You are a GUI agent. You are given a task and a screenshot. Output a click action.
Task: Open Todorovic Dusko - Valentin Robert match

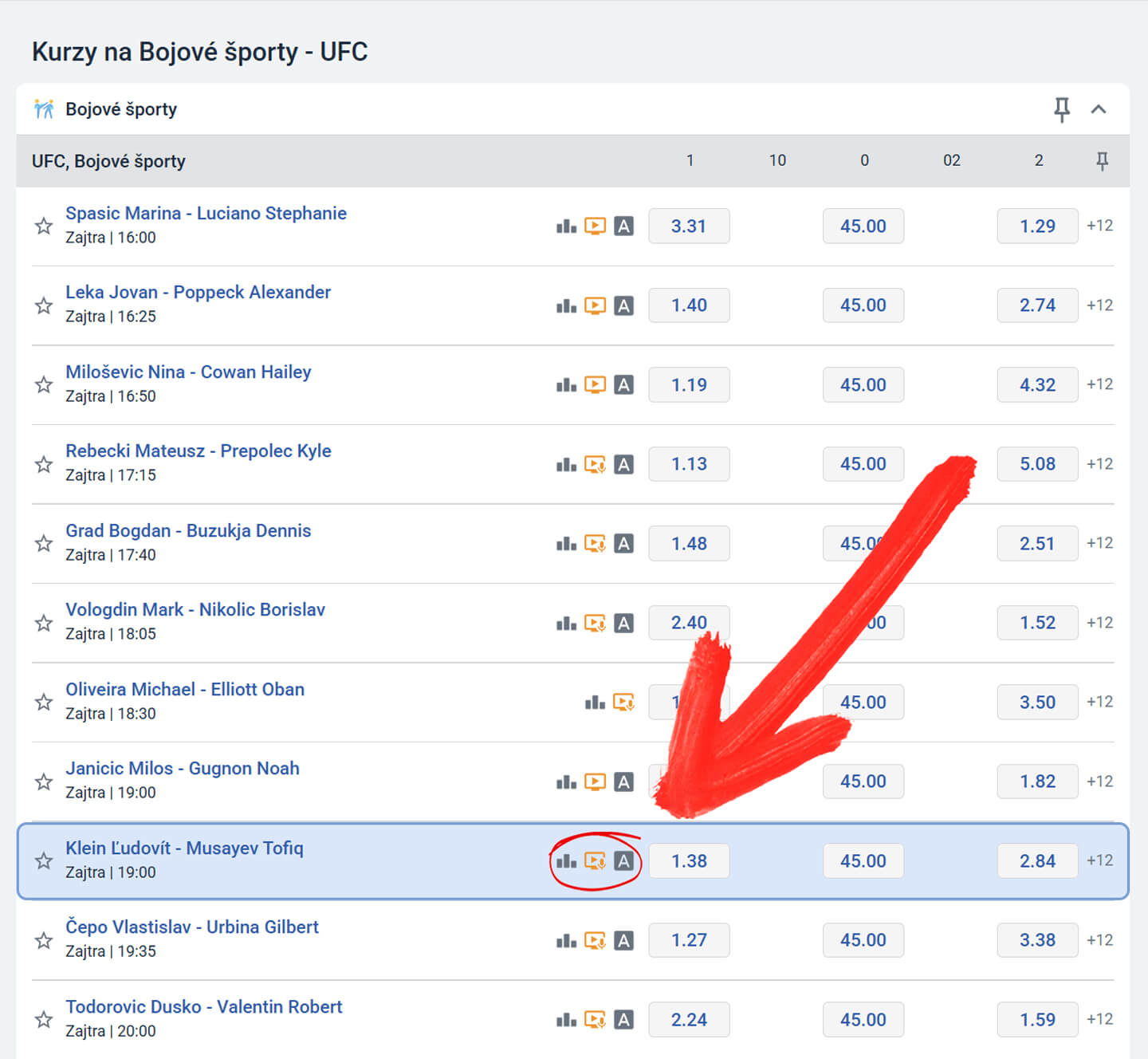click(x=203, y=1007)
